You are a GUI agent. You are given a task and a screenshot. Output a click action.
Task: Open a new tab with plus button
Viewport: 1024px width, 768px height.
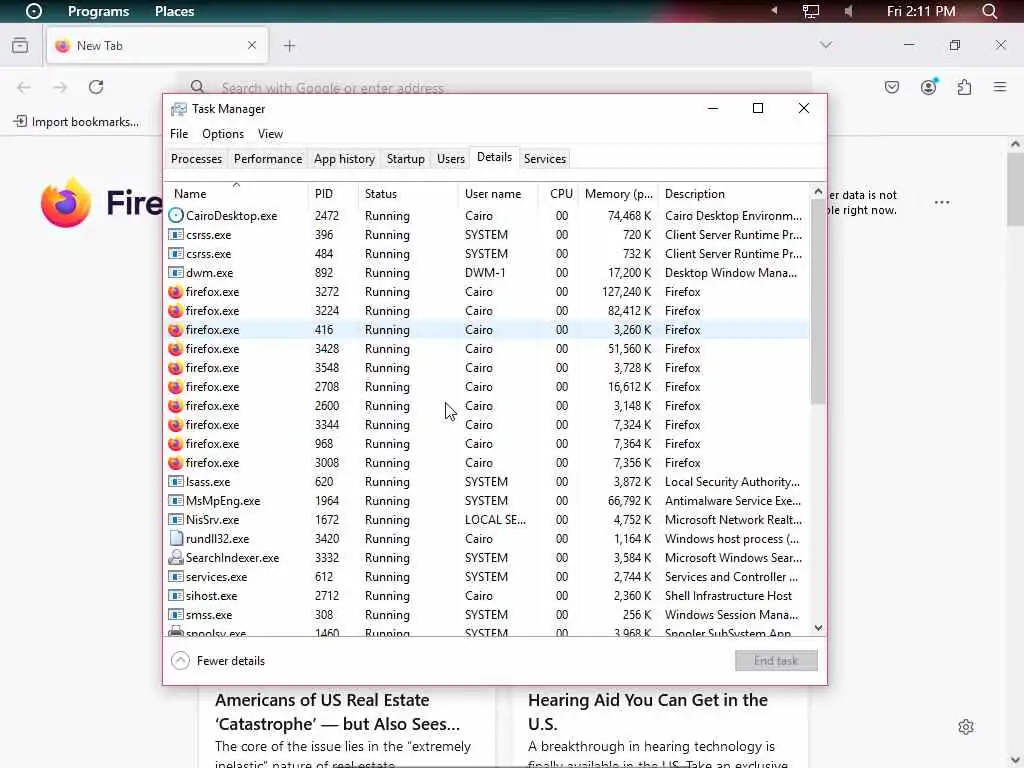point(289,46)
